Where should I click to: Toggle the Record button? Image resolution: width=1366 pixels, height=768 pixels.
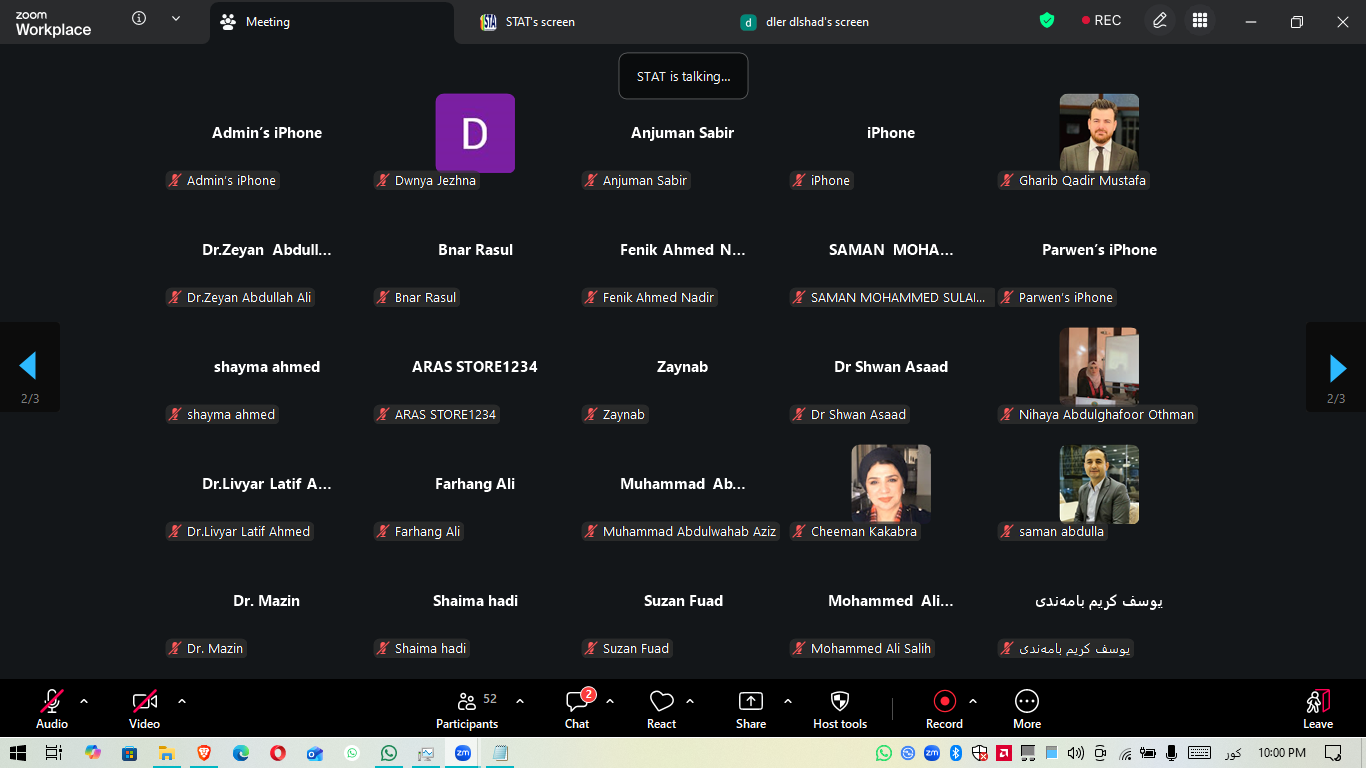pyautogui.click(x=944, y=708)
